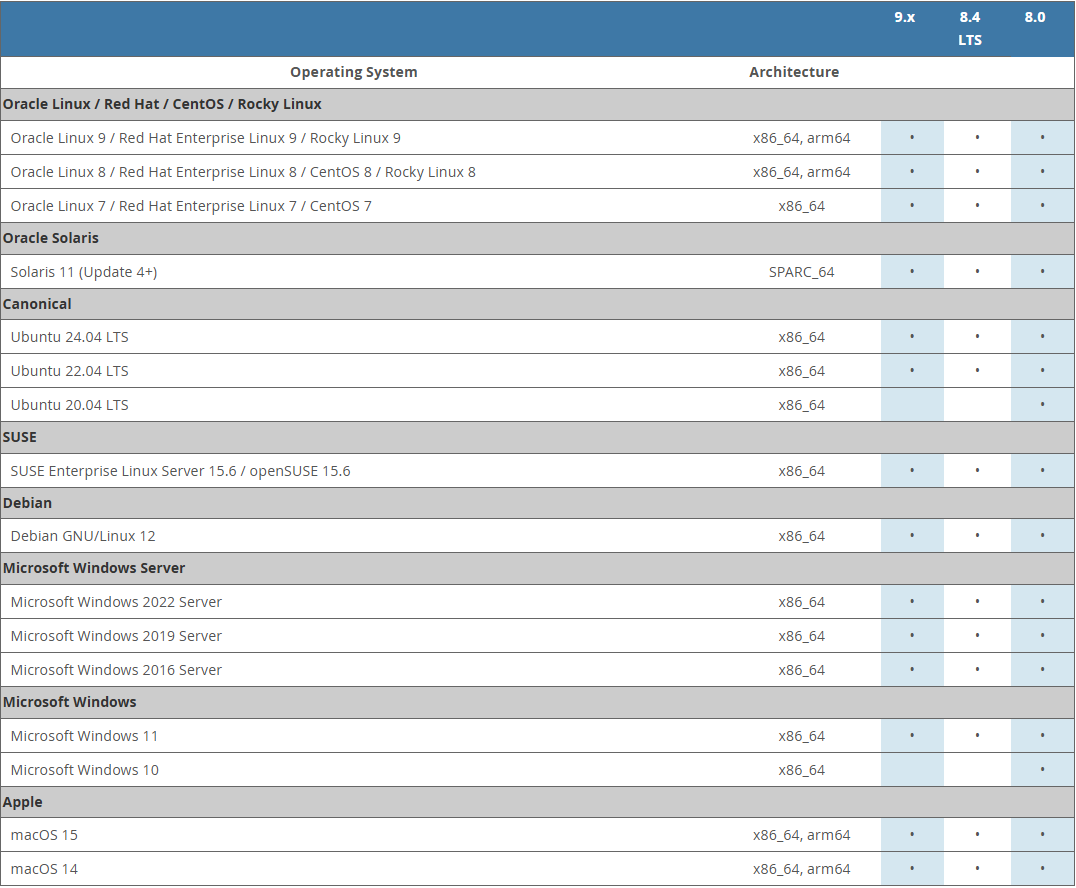Click x86_64 cell for Ubuntu 24.04 LTS
Viewport: 1076px width, 888px height.
click(802, 337)
